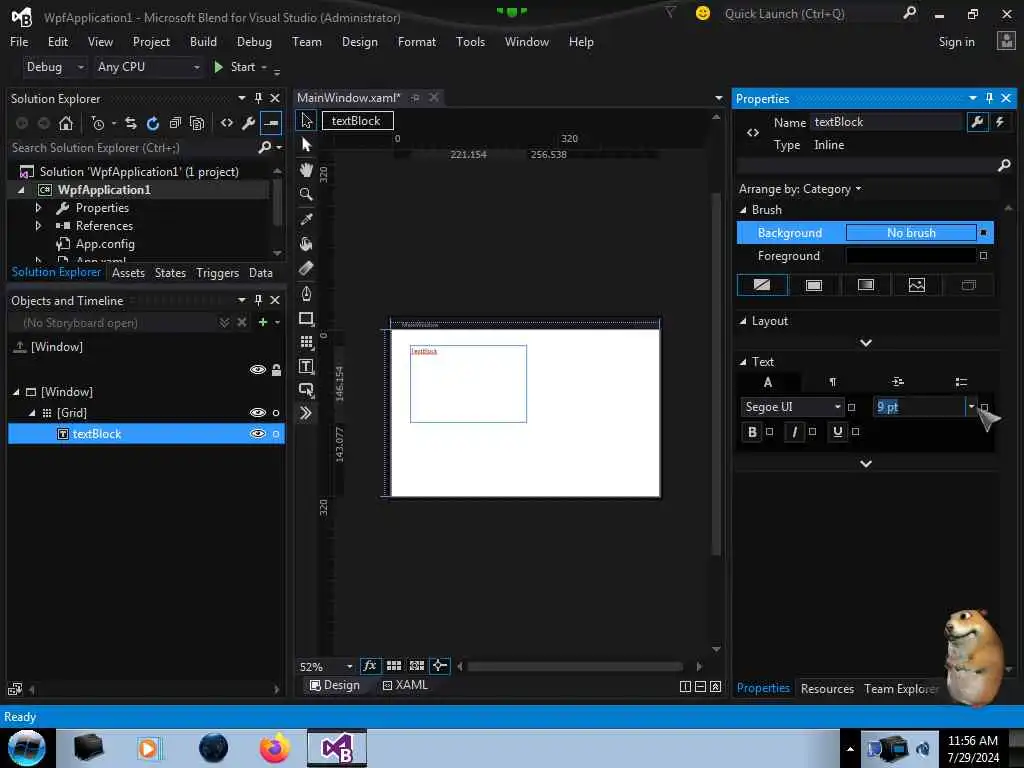Viewport: 1024px width, 768px height.
Task: Click Preview Selected Items icon
Action: [270, 123]
